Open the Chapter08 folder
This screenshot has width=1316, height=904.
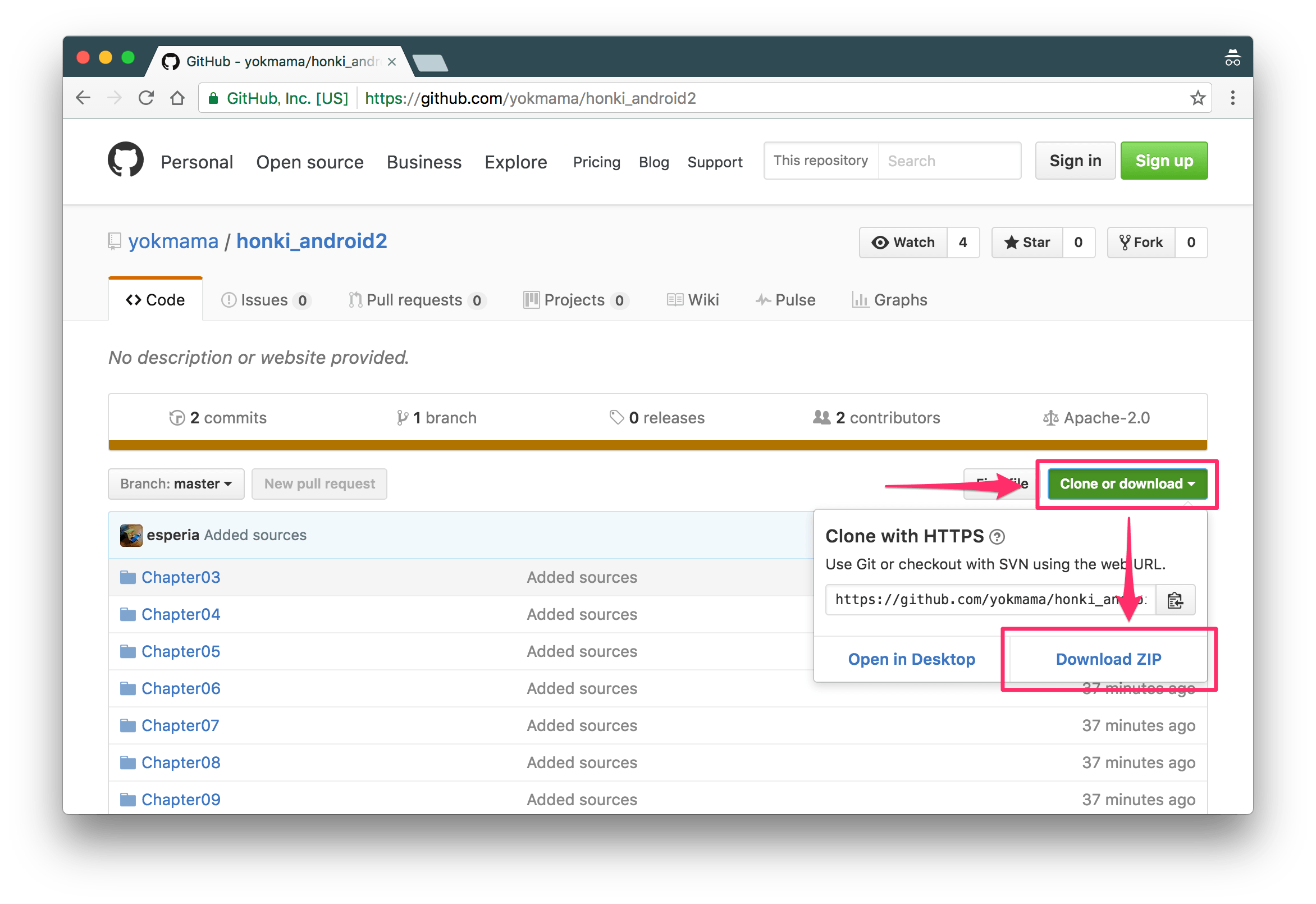click(181, 763)
